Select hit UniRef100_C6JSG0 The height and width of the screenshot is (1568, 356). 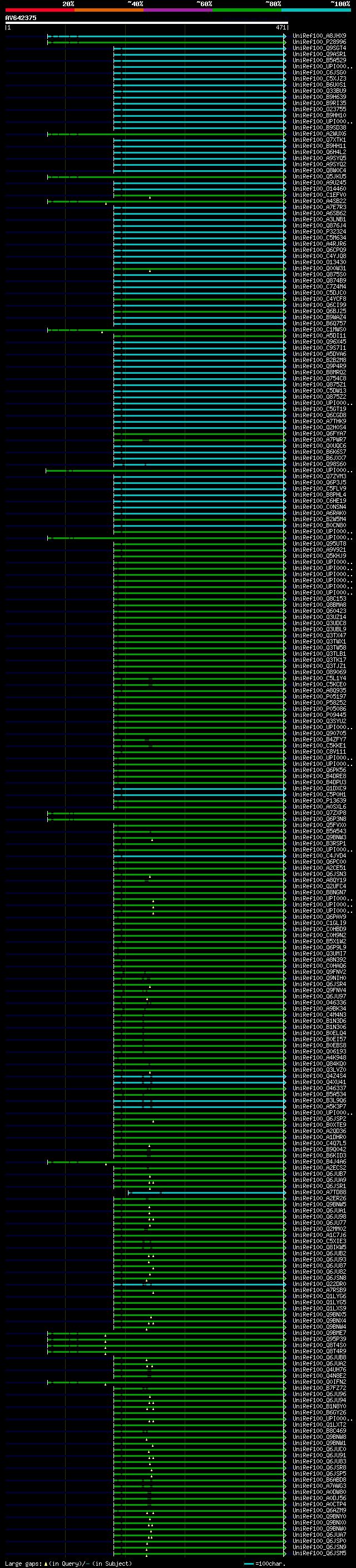pos(319,72)
